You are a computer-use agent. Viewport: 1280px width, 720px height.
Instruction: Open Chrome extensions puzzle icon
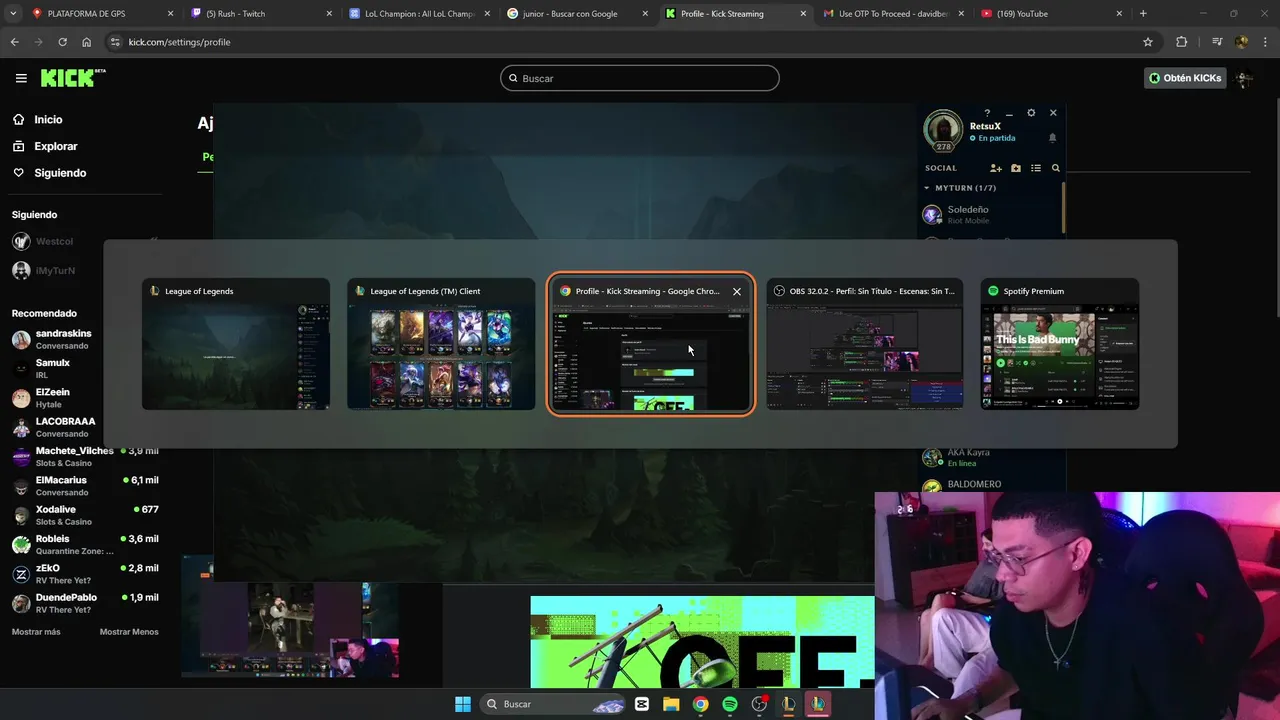pos(1182,42)
